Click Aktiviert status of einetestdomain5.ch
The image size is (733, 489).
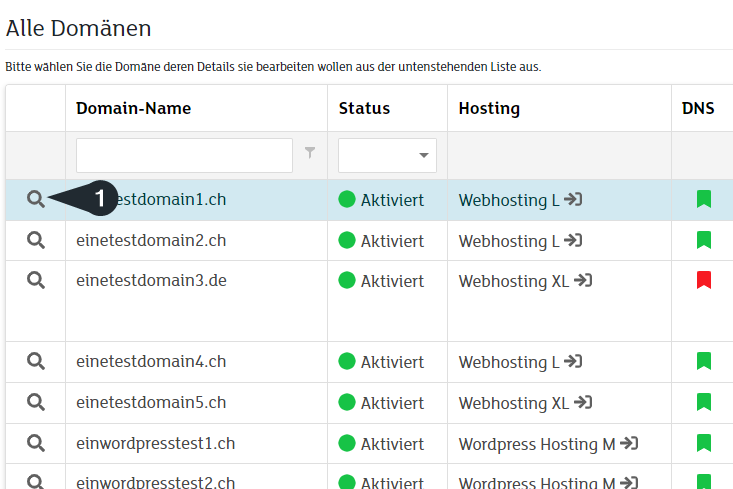(392, 403)
